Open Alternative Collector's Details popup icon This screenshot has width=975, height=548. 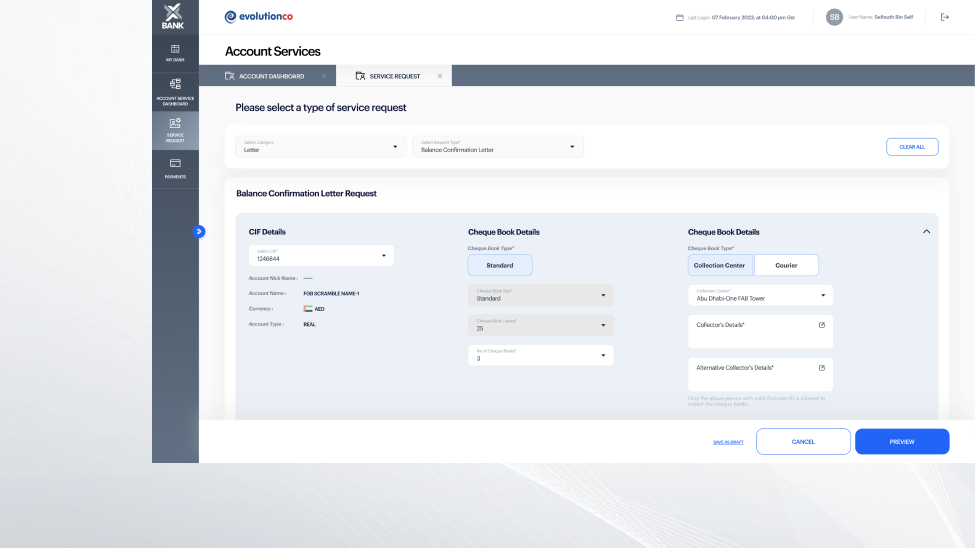pyautogui.click(x=822, y=368)
